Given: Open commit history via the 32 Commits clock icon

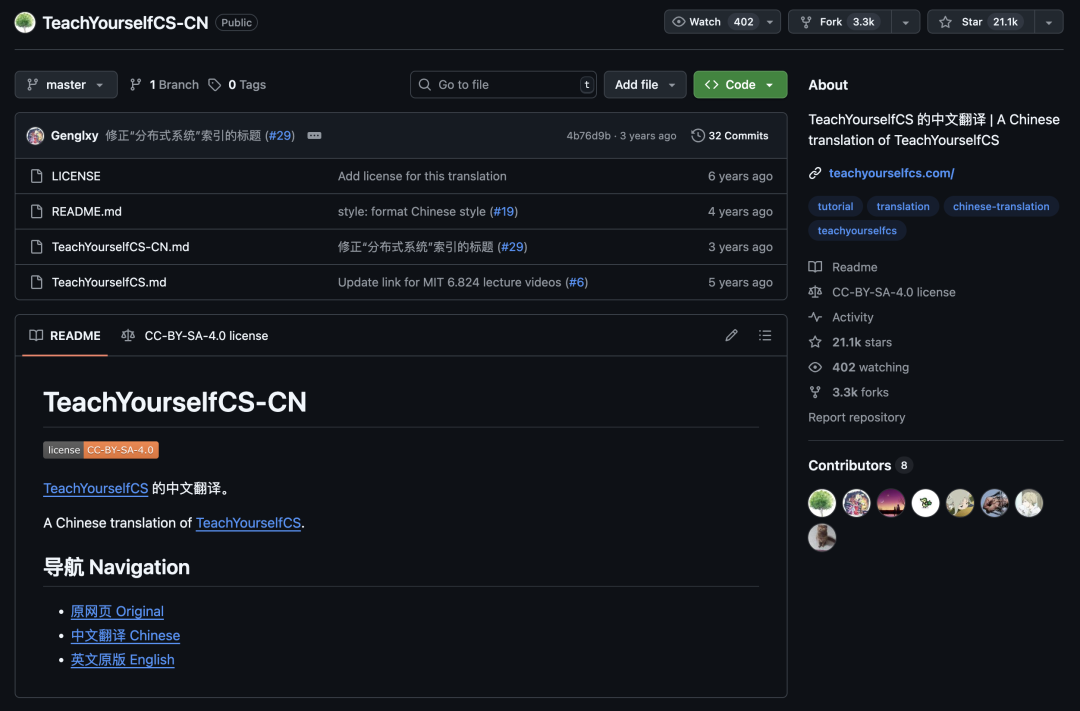Looking at the screenshot, I should point(698,136).
